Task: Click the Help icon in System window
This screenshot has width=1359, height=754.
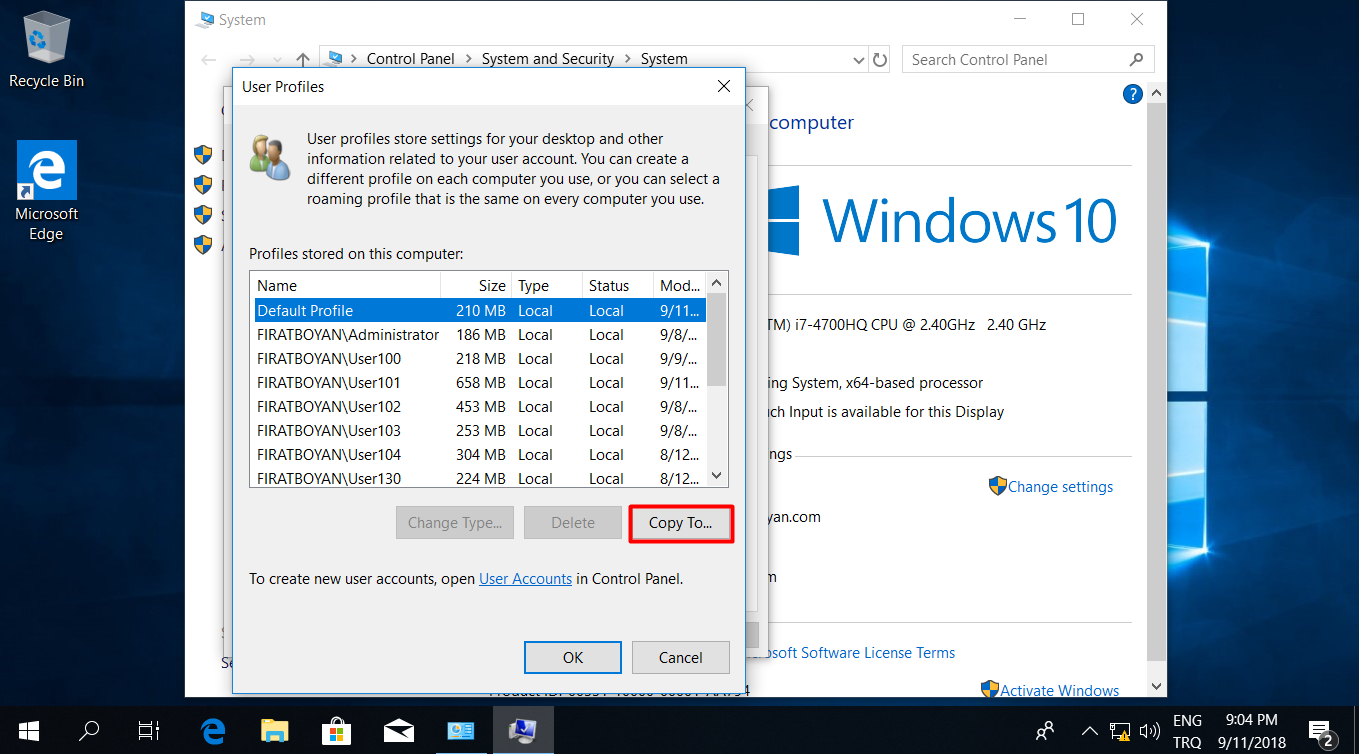Action: [1132, 94]
